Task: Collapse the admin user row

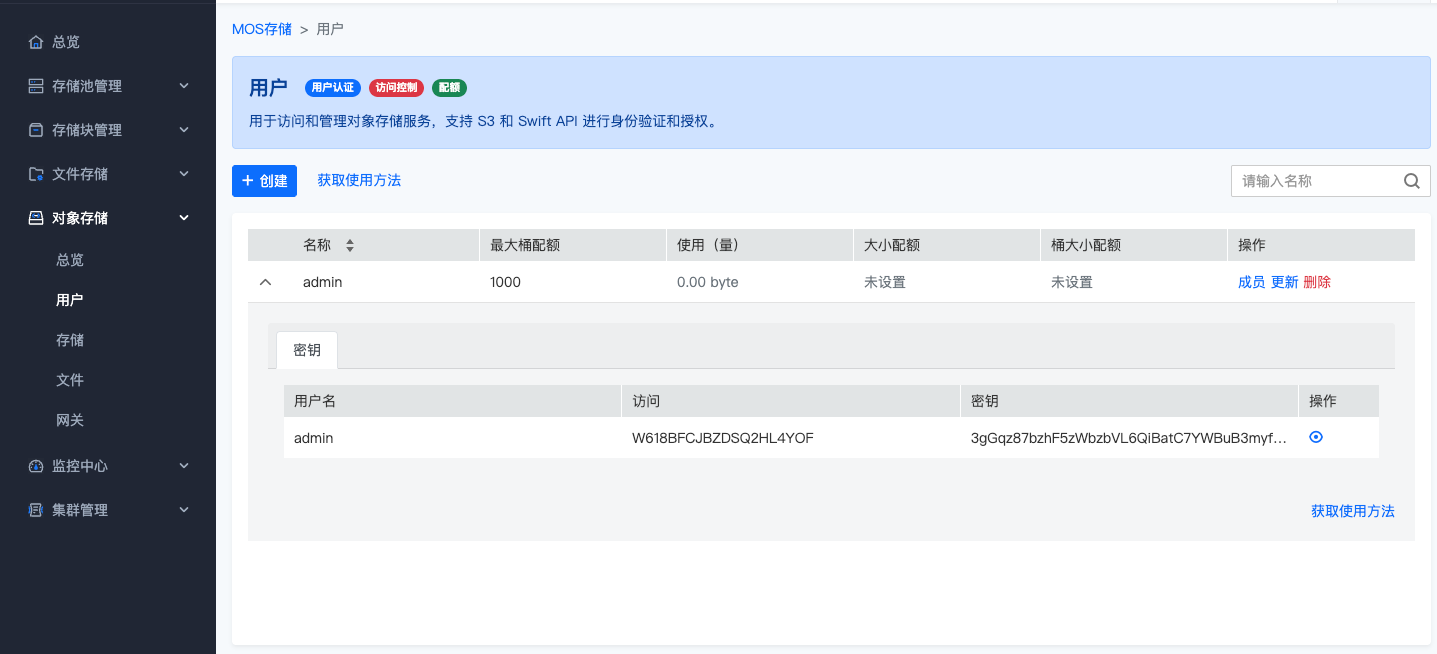Action: [x=265, y=282]
